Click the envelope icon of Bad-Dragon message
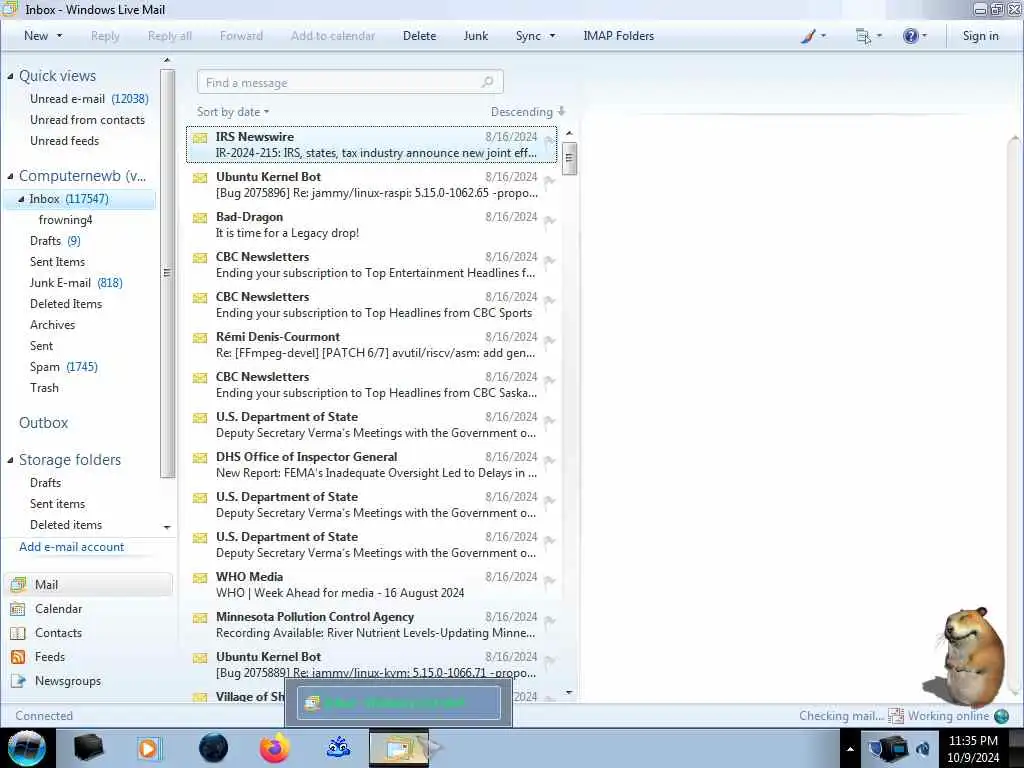Screen dimensions: 1024x768 [x=200, y=217]
